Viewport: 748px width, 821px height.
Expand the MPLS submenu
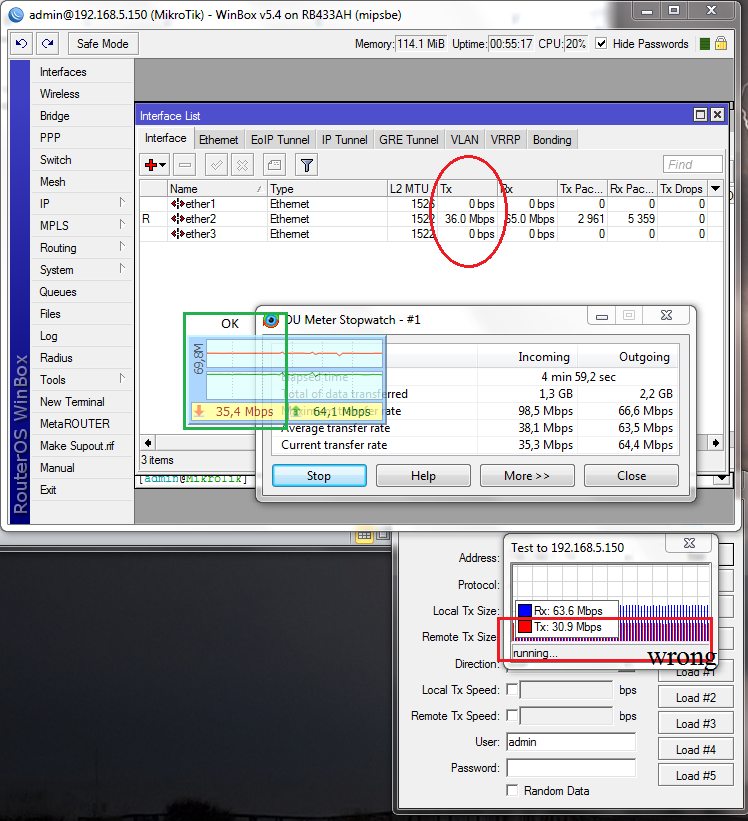click(122, 224)
